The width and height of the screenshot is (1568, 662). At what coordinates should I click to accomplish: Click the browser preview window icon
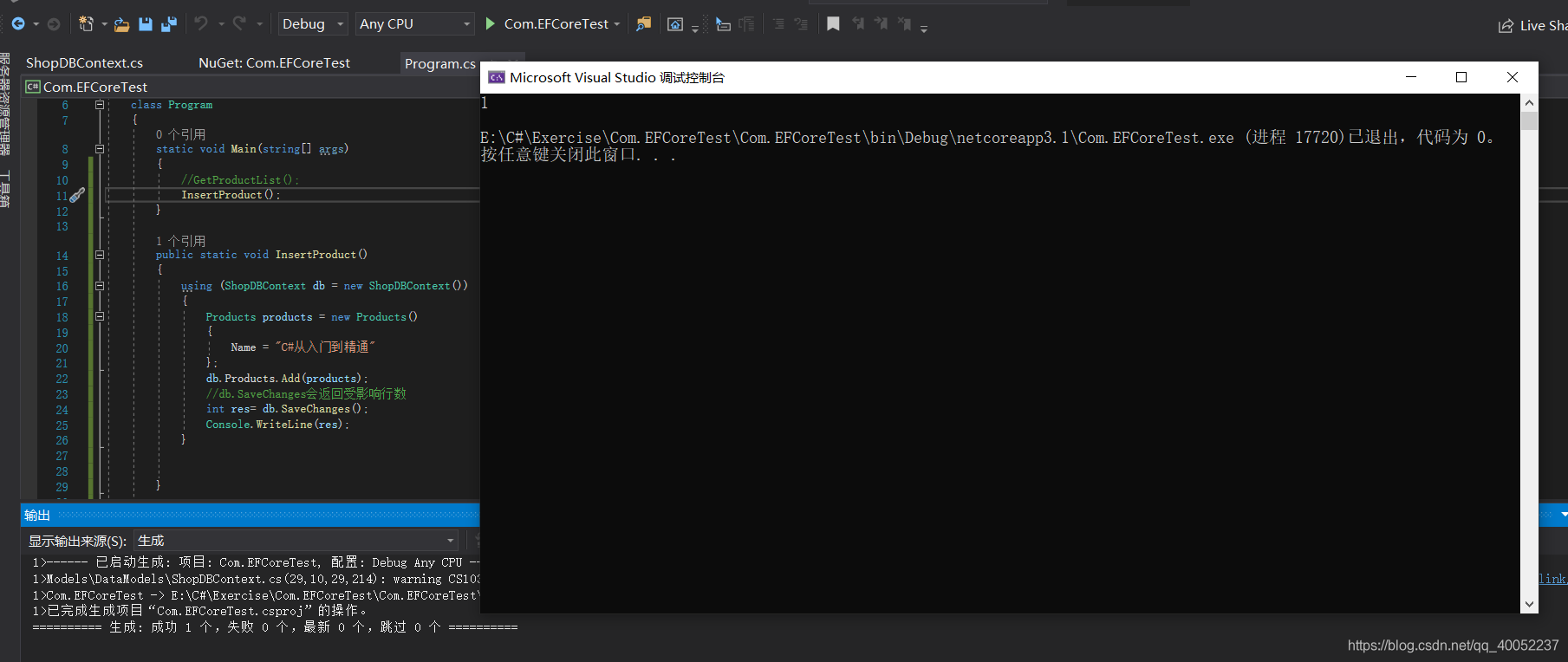[x=675, y=24]
